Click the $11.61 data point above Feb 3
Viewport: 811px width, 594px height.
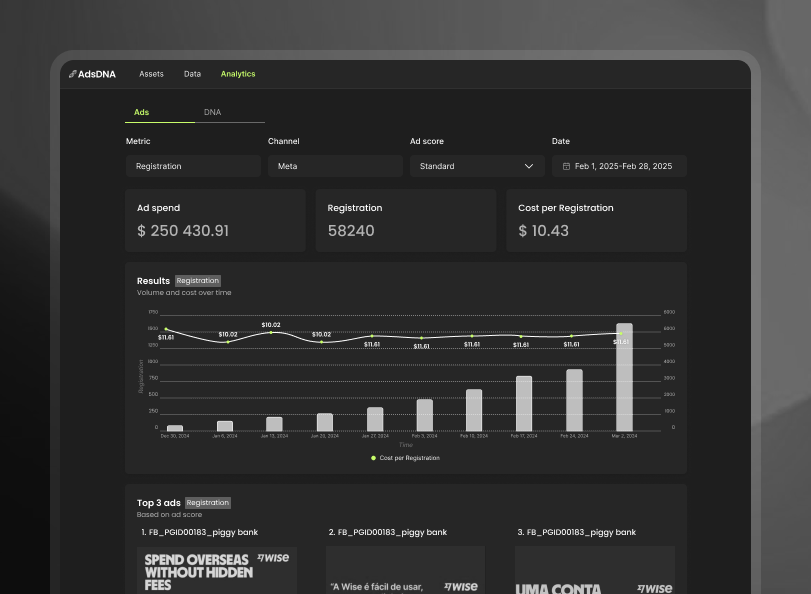coord(422,338)
